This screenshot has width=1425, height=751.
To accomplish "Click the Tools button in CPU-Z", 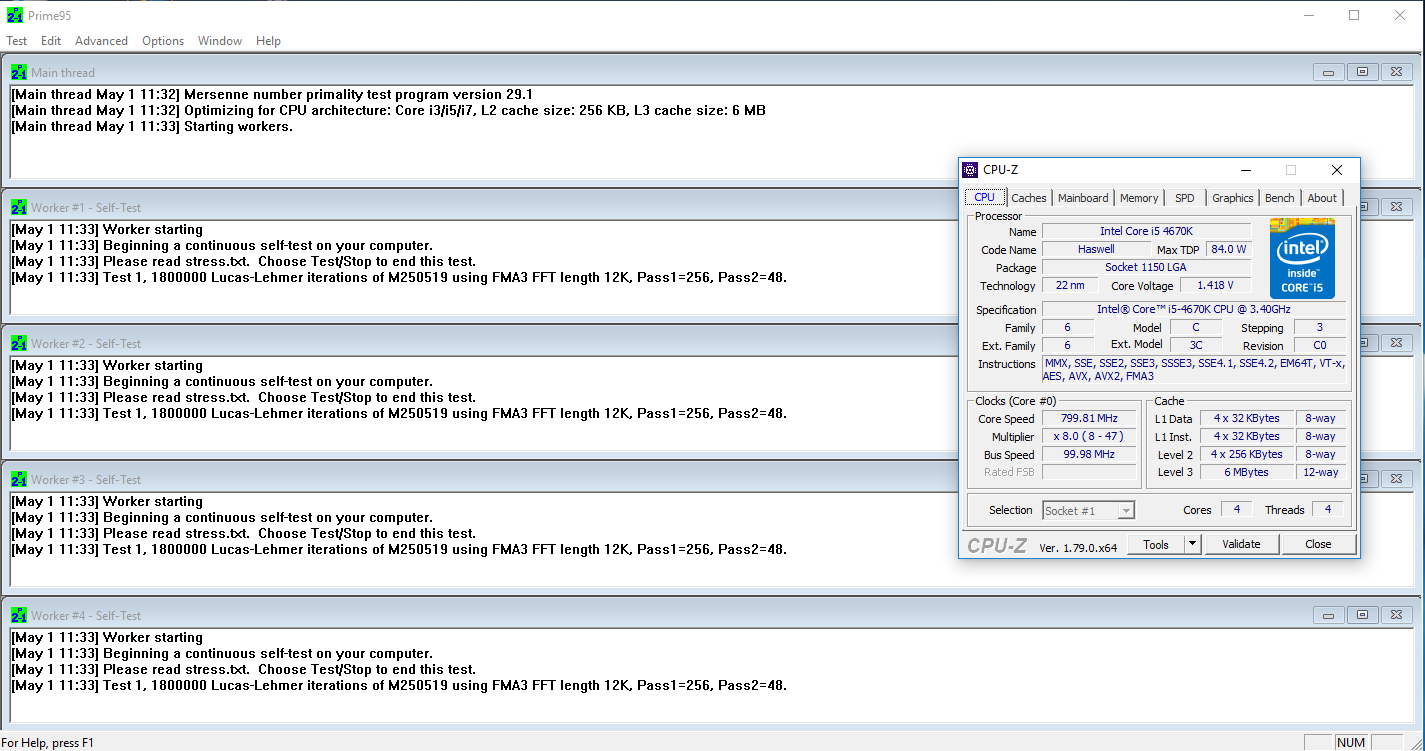I will (x=1156, y=544).
